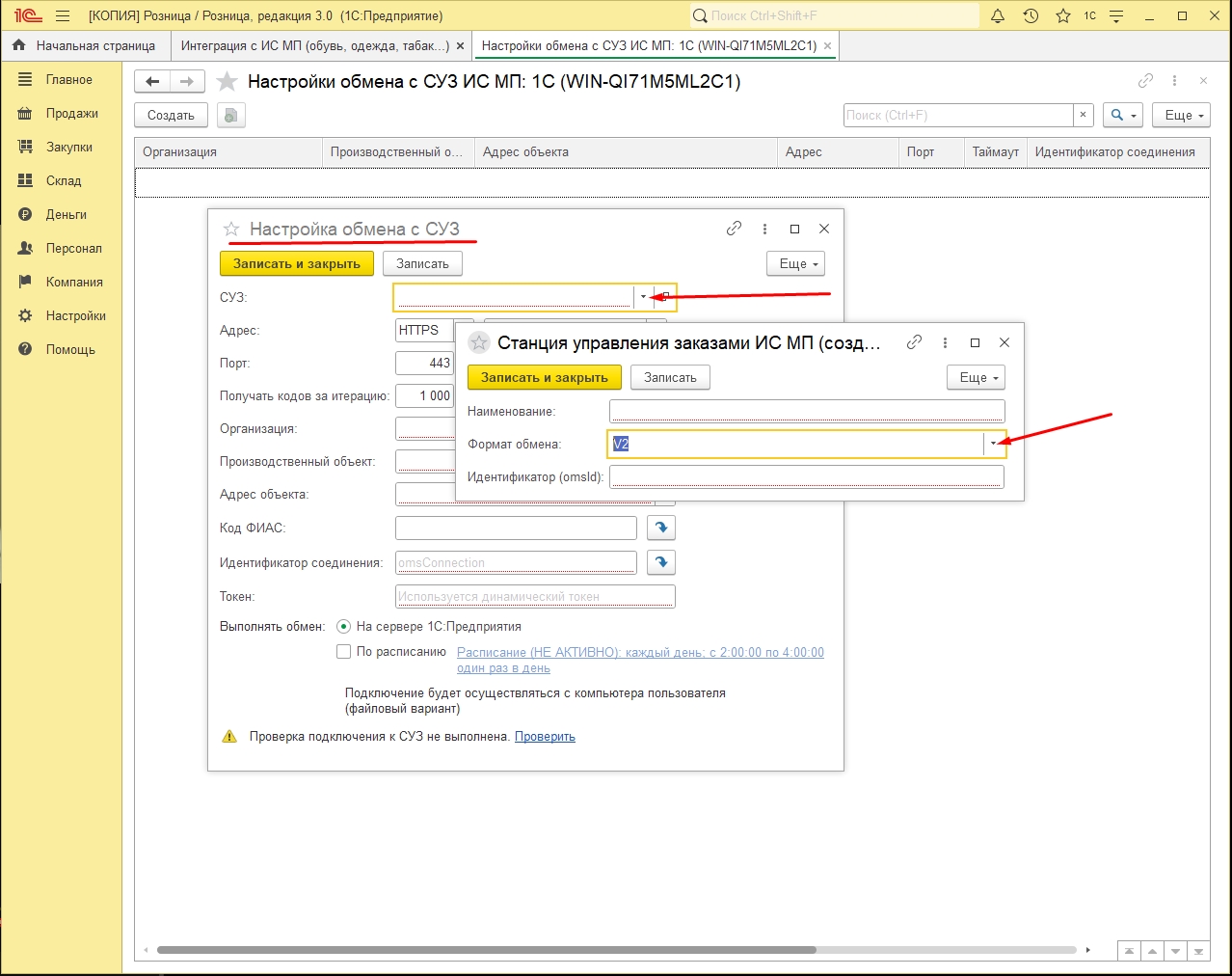The width and height of the screenshot is (1232, 976).
Task: Click Записать и закрыть in Станция dialog
Action: pyautogui.click(x=545, y=377)
